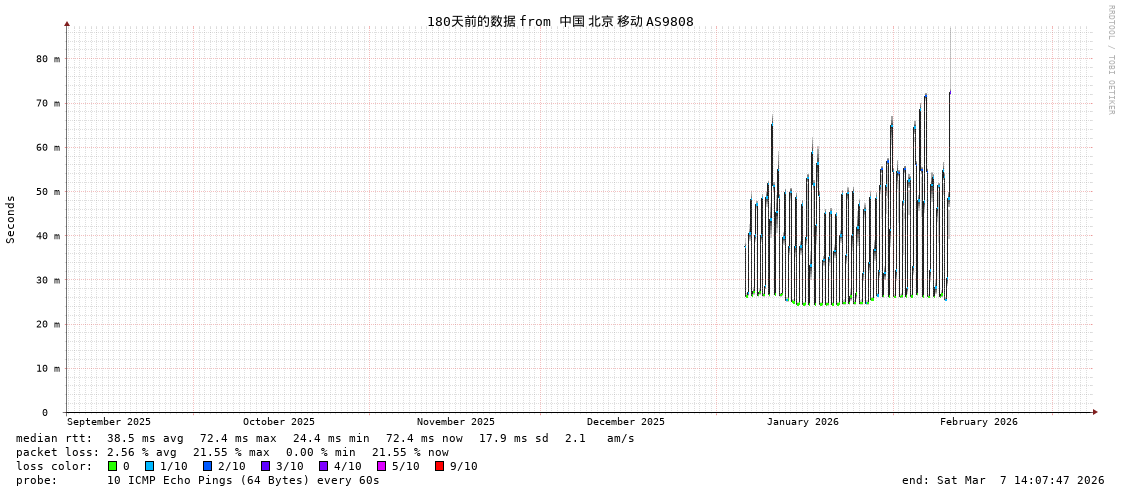Image resolution: width=1121 pixels, height=494 pixels.
Task: Click the graph title mentioning AS9808
Action: (x=560, y=22)
